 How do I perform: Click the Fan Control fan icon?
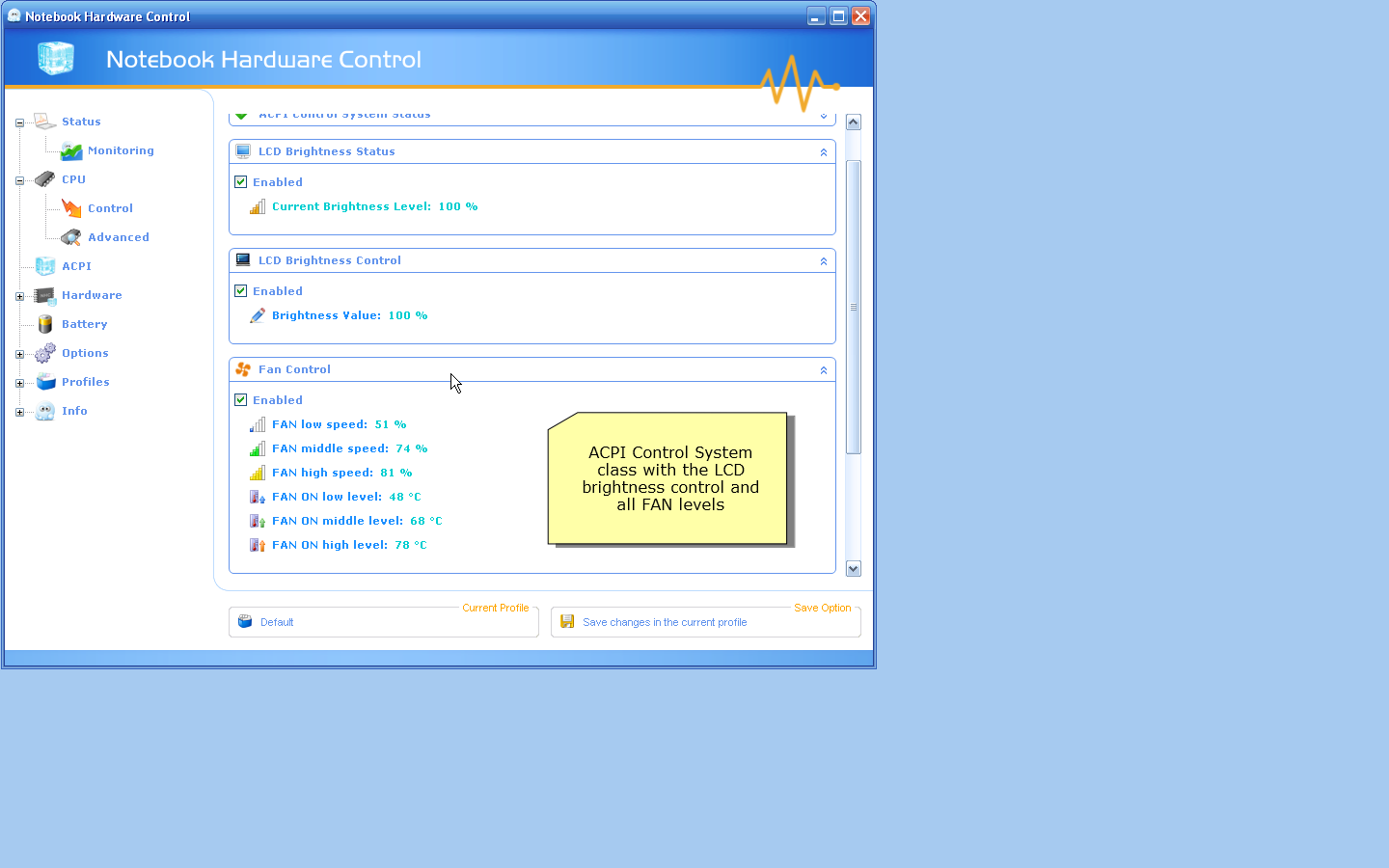point(243,369)
